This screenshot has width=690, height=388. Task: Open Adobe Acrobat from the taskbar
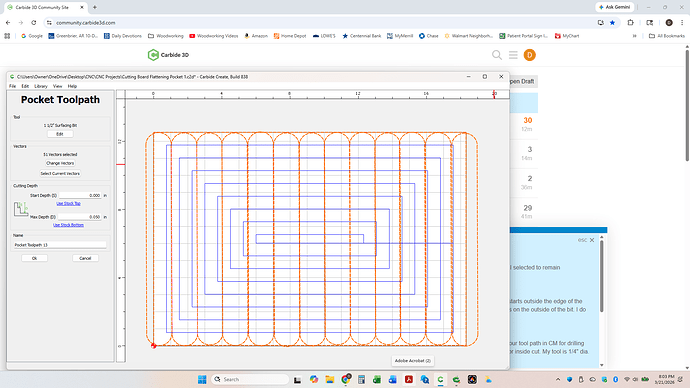coord(409,379)
